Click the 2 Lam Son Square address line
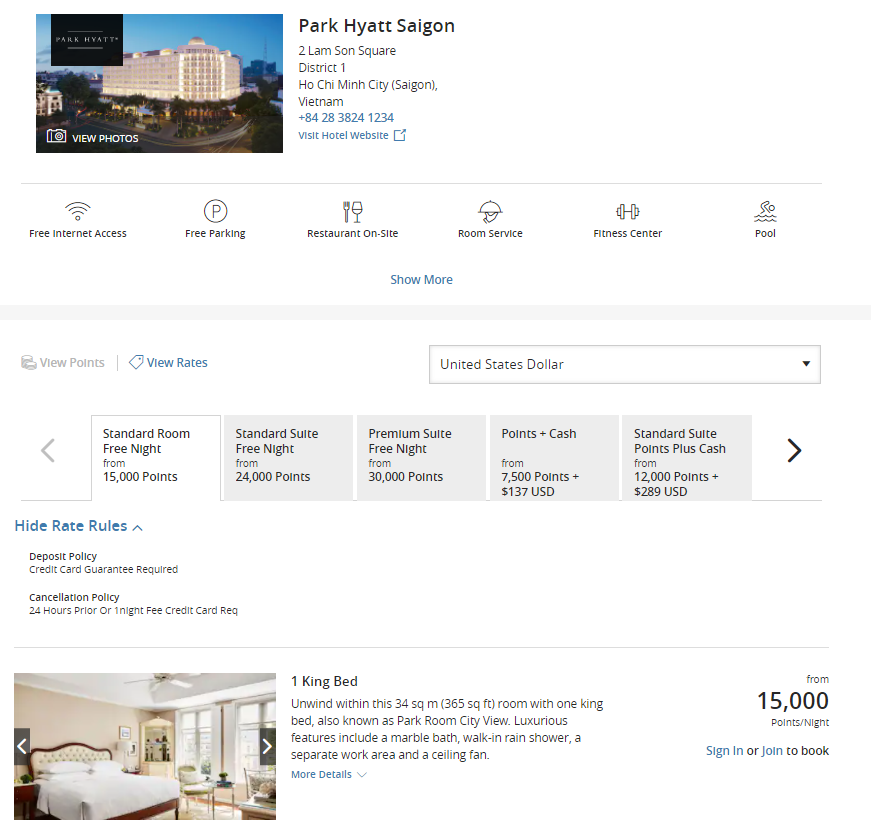 coord(347,51)
